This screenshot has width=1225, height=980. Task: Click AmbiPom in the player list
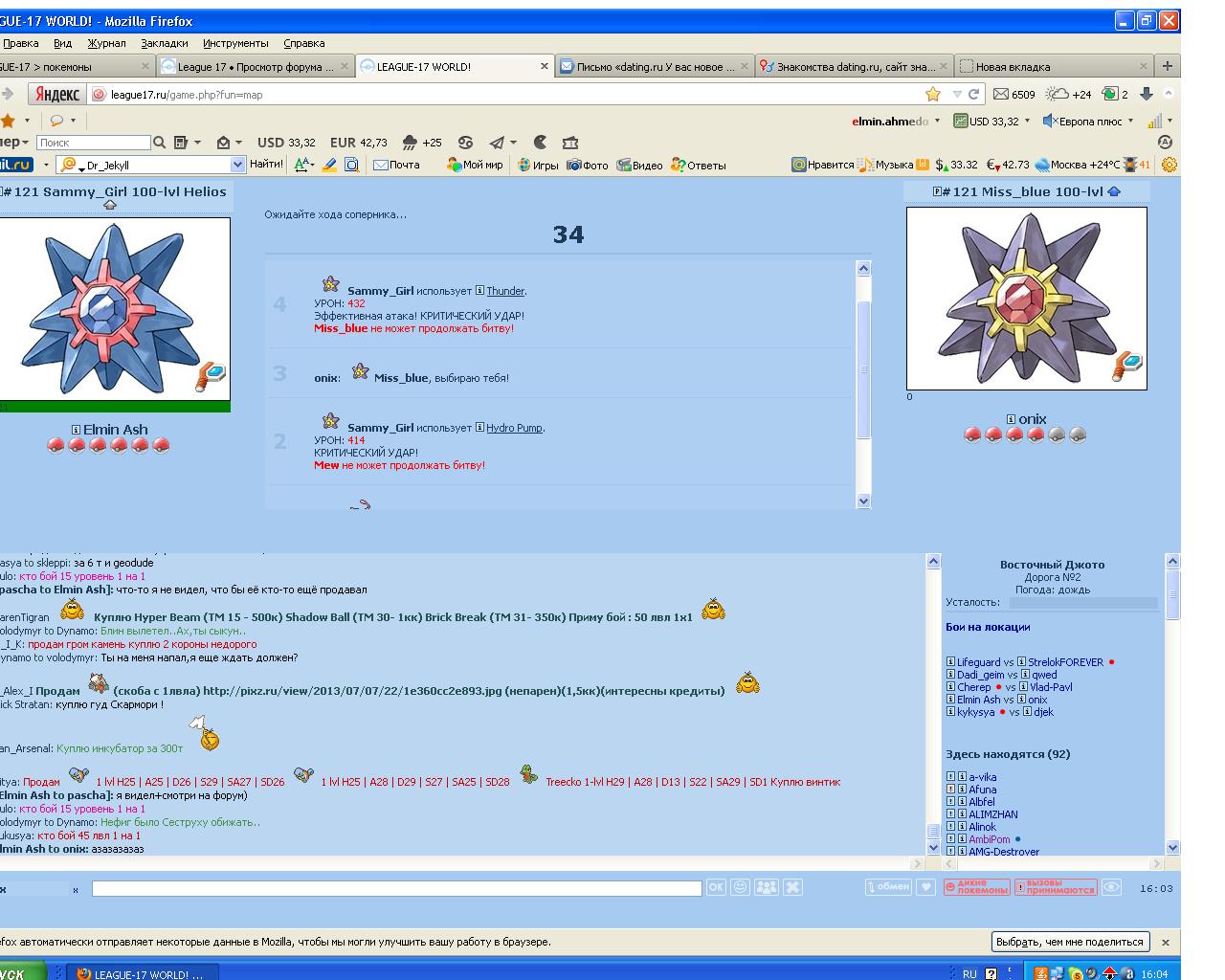pyautogui.click(x=990, y=839)
